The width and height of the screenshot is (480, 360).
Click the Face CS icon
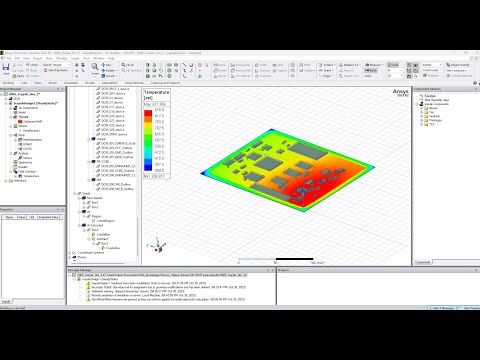[347, 70]
